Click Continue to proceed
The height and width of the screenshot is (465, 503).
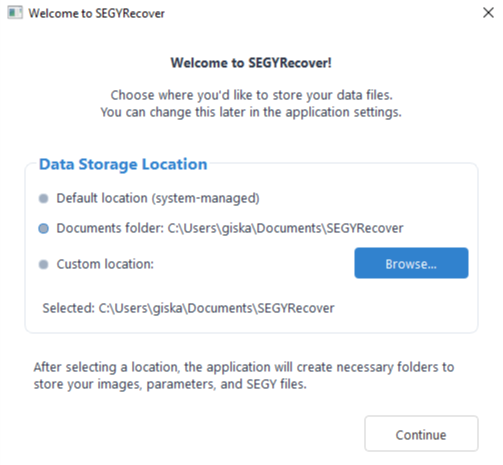421,434
